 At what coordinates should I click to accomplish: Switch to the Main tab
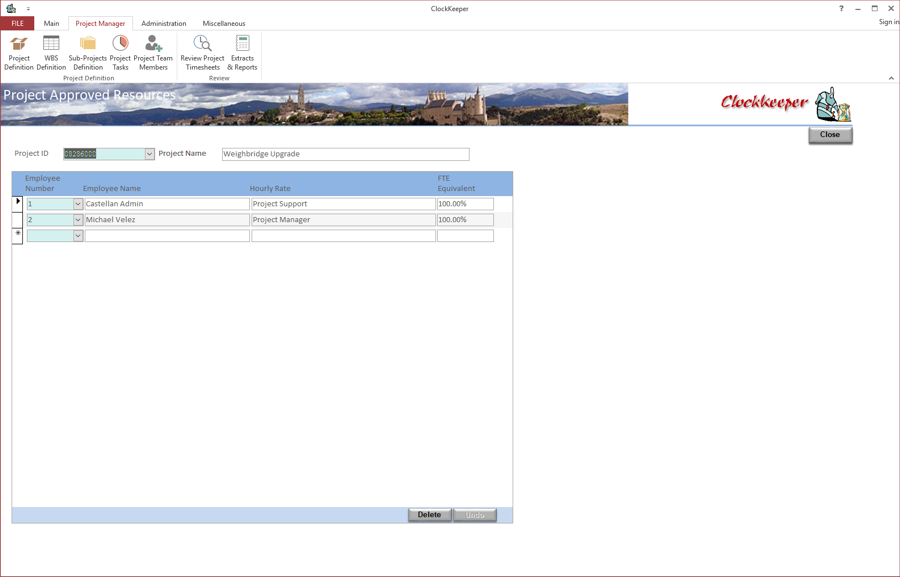(52, 24)
